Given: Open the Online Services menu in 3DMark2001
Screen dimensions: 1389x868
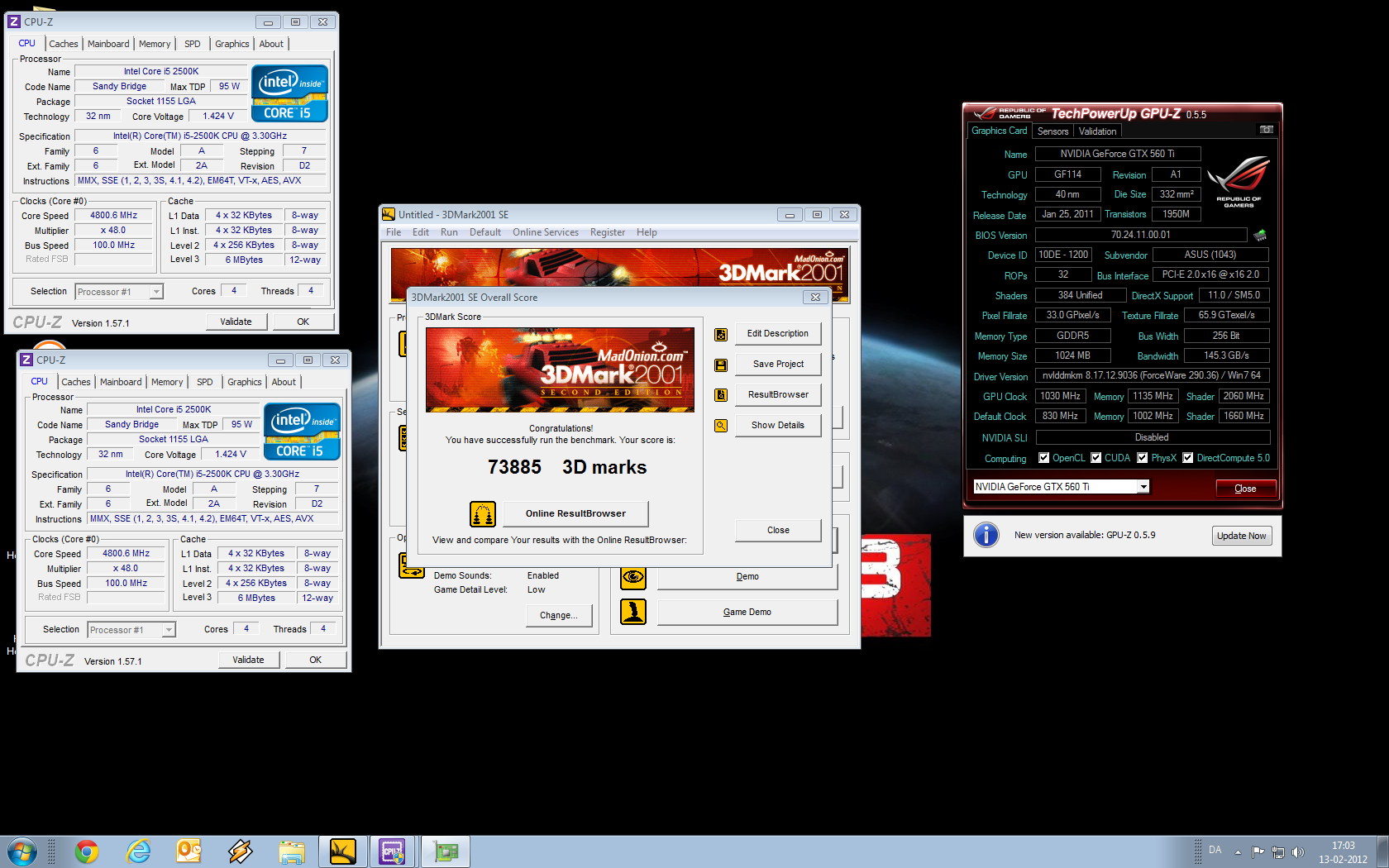Looking at the screenshot, I should tap(546, 232).
